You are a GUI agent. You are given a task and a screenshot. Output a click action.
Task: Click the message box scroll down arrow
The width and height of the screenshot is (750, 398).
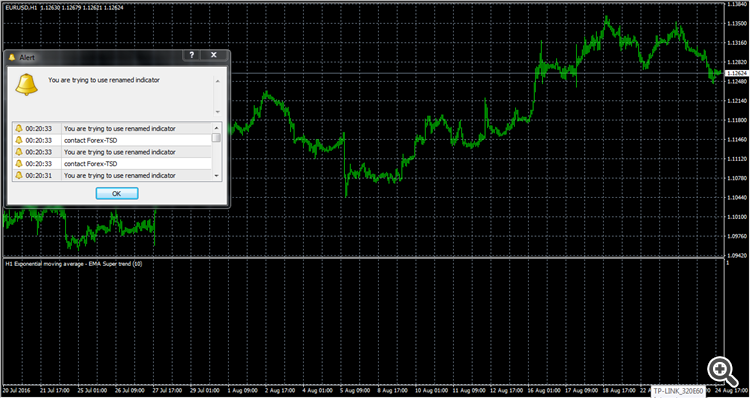[x=218, y=111]
